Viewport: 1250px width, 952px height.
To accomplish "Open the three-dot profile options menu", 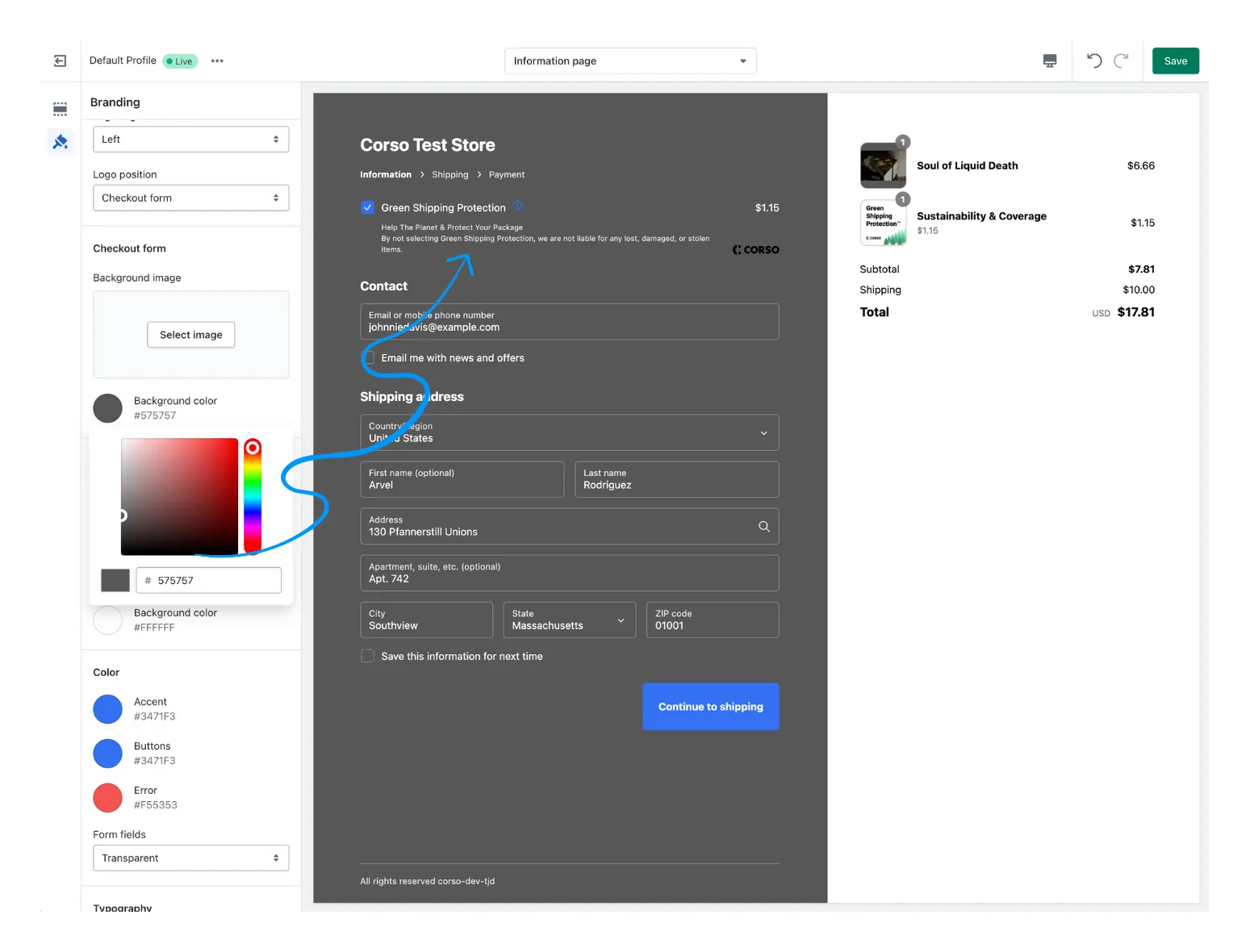I will (x=217, y=61).
